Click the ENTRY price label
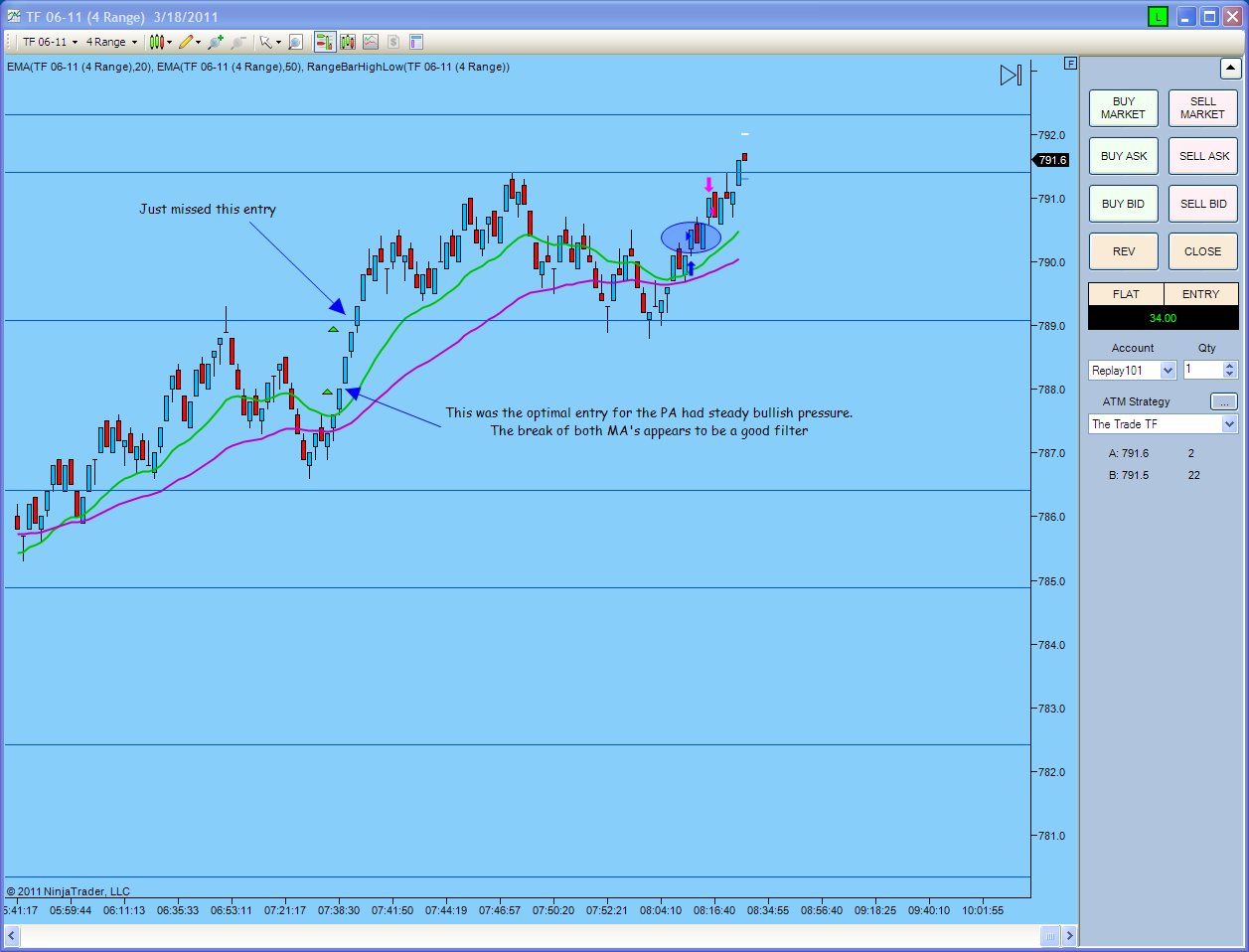 pyautogui.click(x=1200, y=294)
